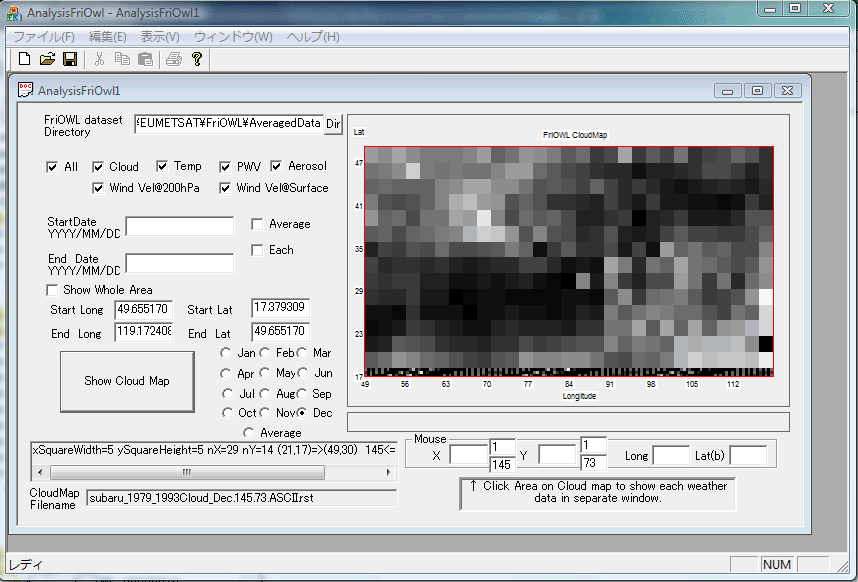Click the Copy toolbar icon
Viewport: 858px width, 582px height.
point(121,60)
